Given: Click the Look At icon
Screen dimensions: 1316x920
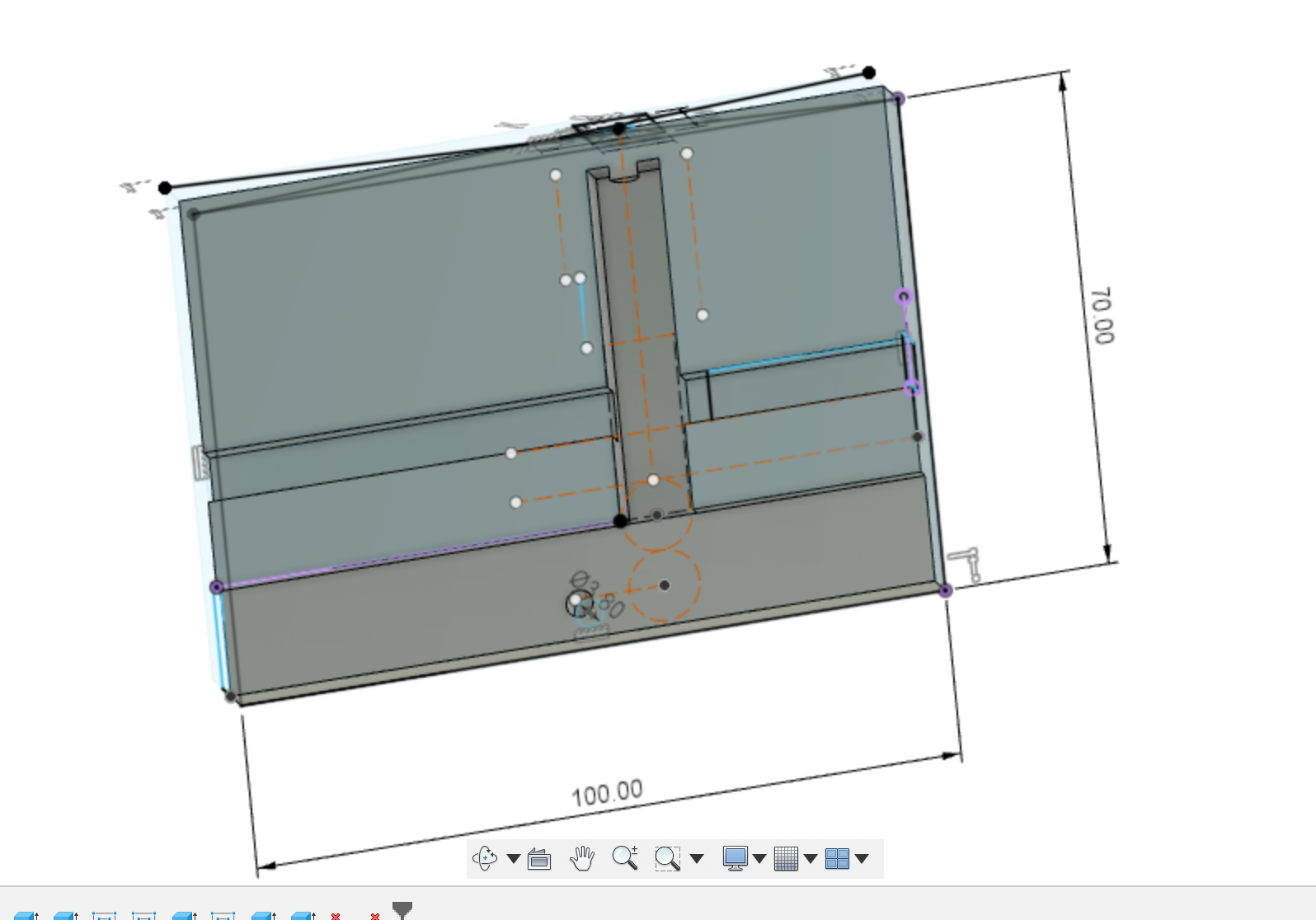Looking at the screenshot, I should (x=539, y=859).
